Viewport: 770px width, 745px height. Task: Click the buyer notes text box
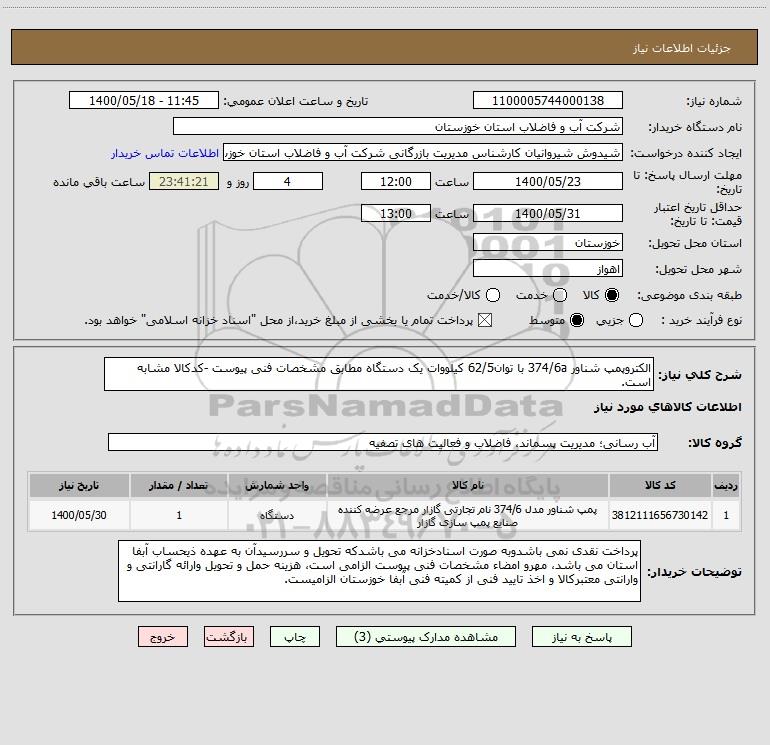(x=379, y=571)
